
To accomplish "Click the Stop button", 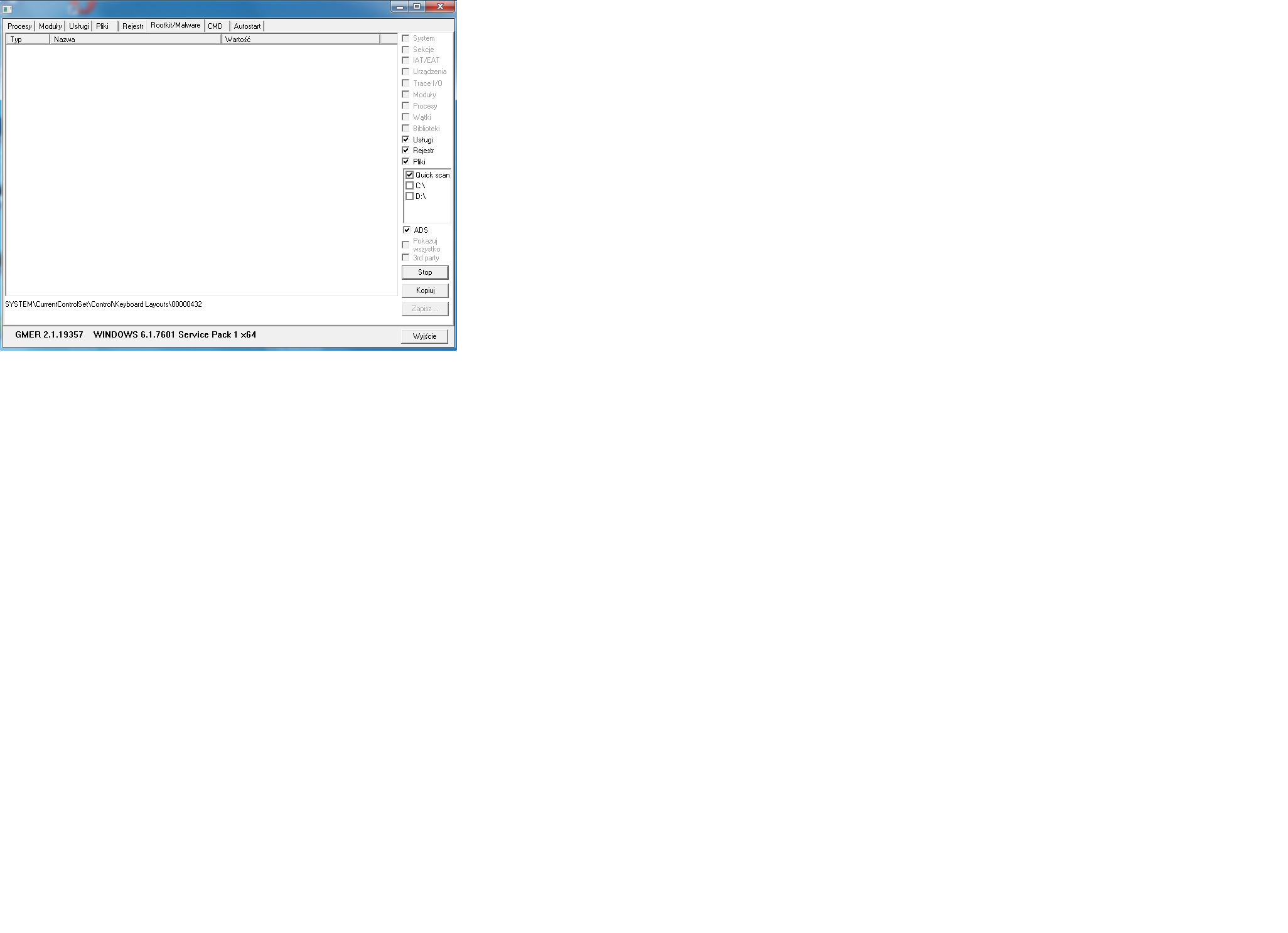I will (424, 271).
